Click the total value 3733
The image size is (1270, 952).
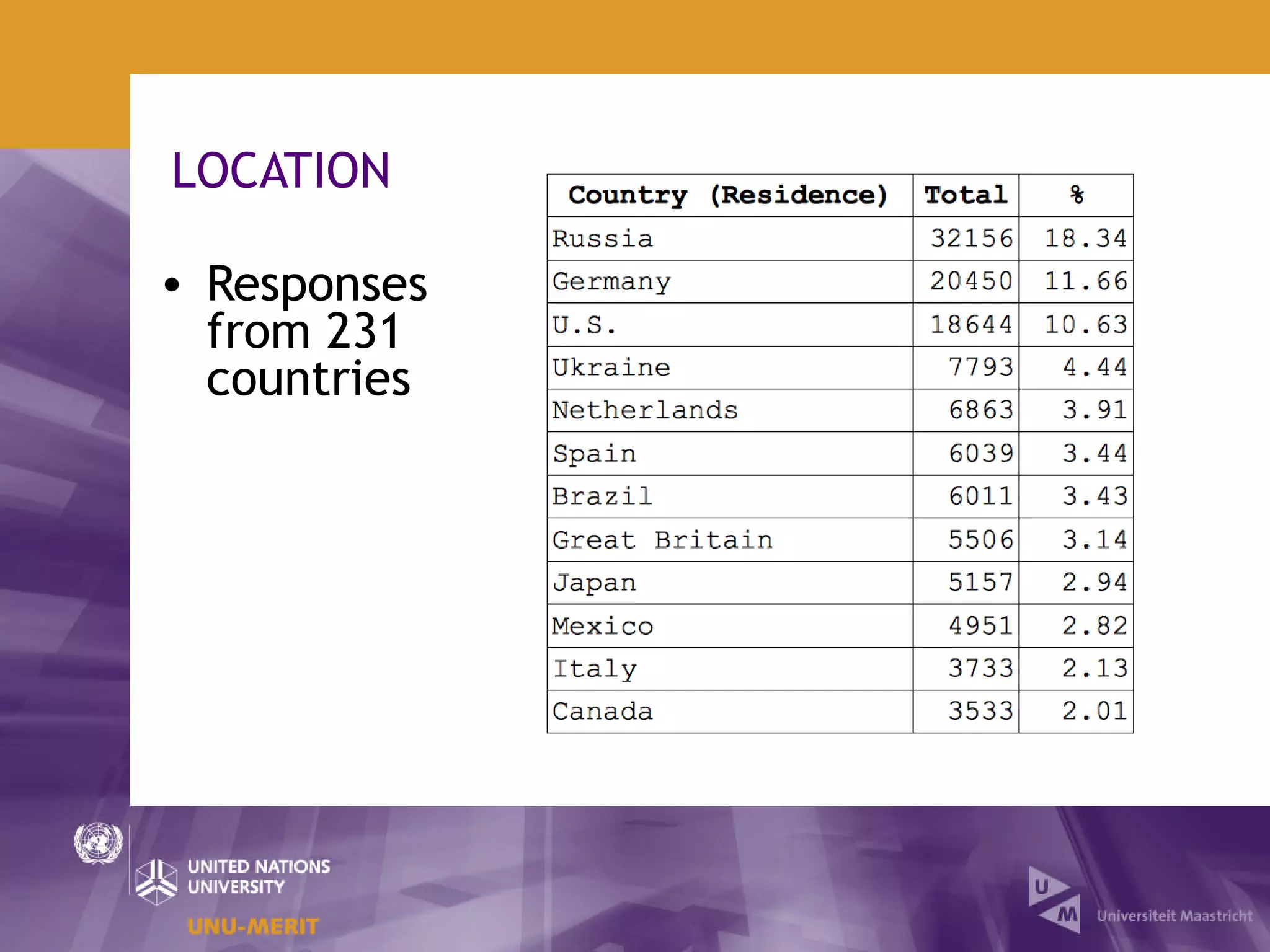tap(980, 669)
